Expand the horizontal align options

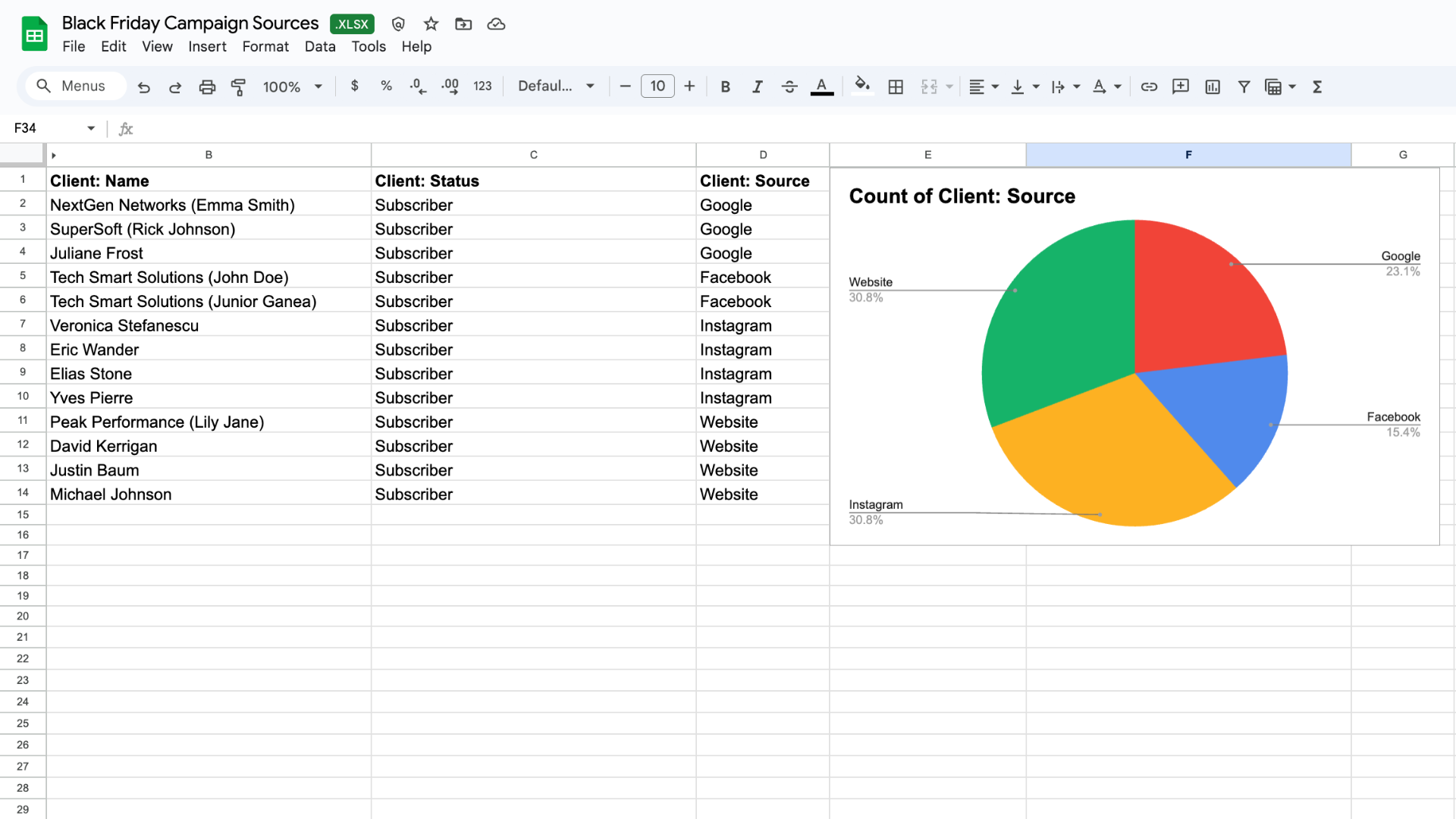click(x=994, y=86)
